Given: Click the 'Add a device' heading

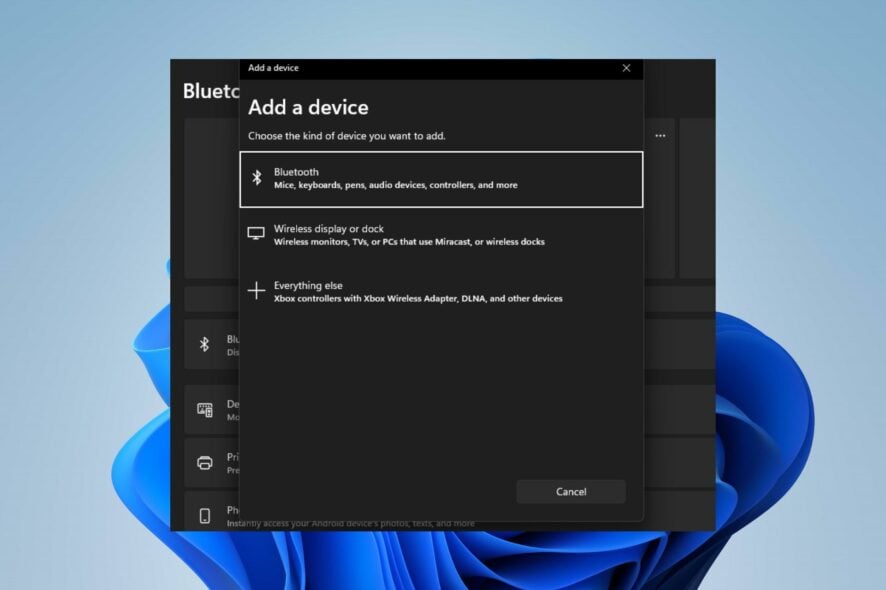Looking at the screenshot, I should coord(308,107).
